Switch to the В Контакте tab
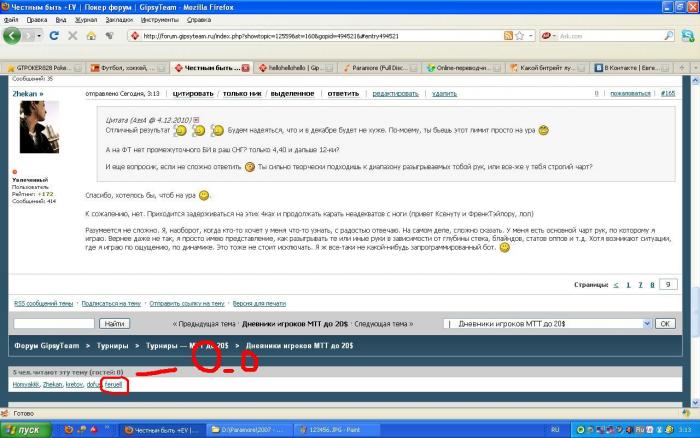Viewport: 700px width, 438px height. click(630, 68)
